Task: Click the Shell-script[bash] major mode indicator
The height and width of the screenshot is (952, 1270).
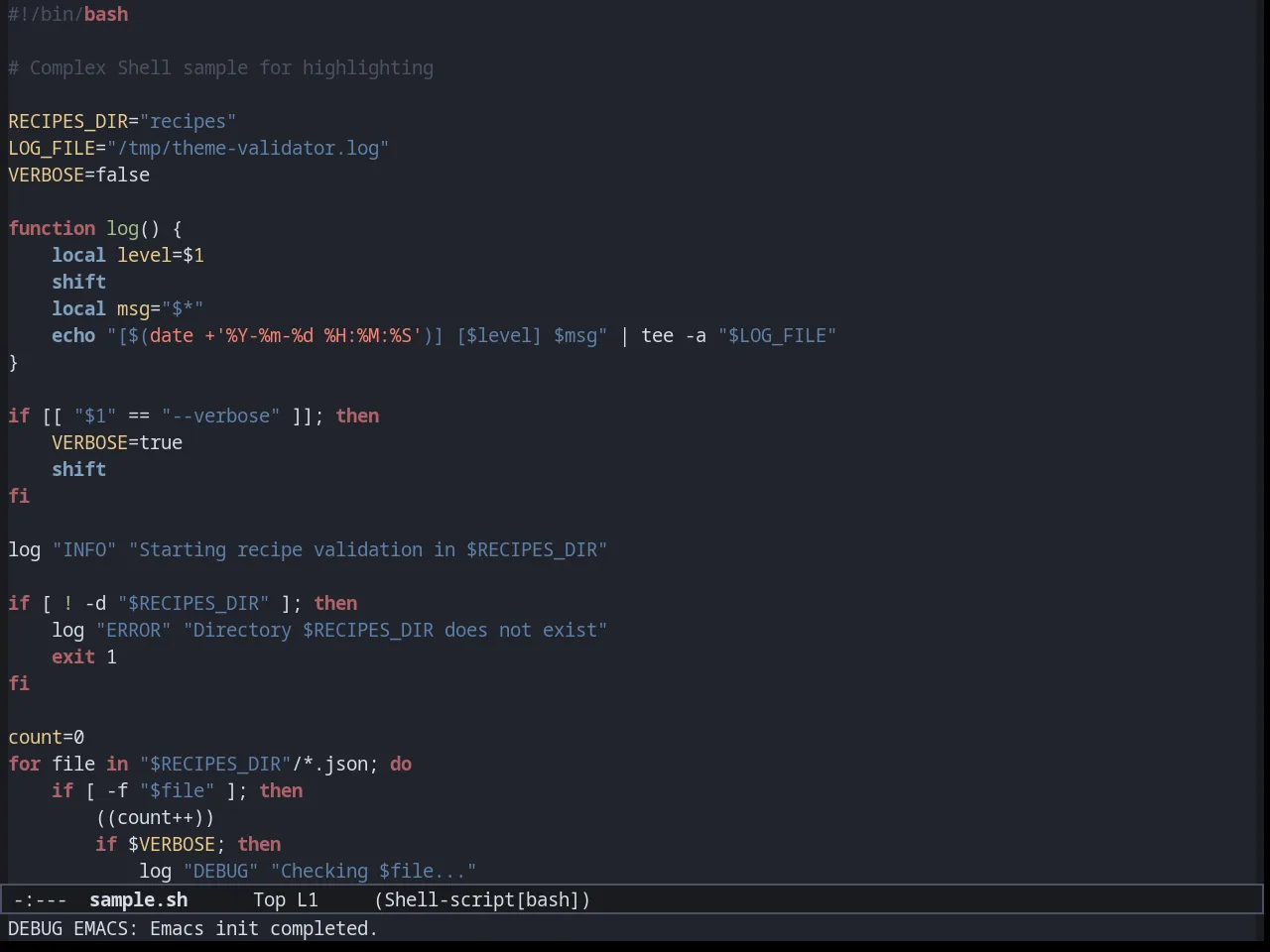Action: [482, 899]
